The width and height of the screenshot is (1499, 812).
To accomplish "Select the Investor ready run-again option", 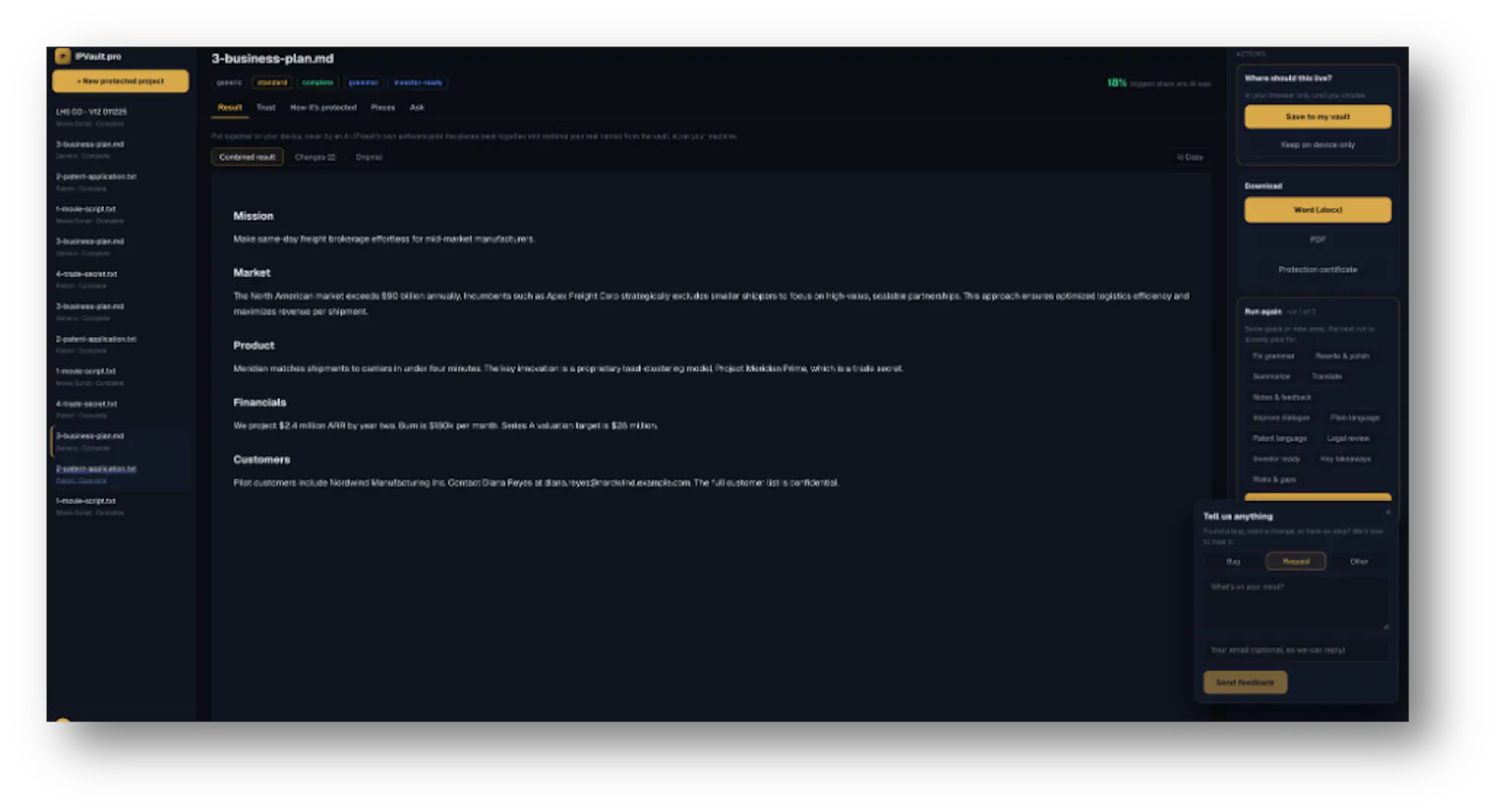I will [x=1276, y=459].
